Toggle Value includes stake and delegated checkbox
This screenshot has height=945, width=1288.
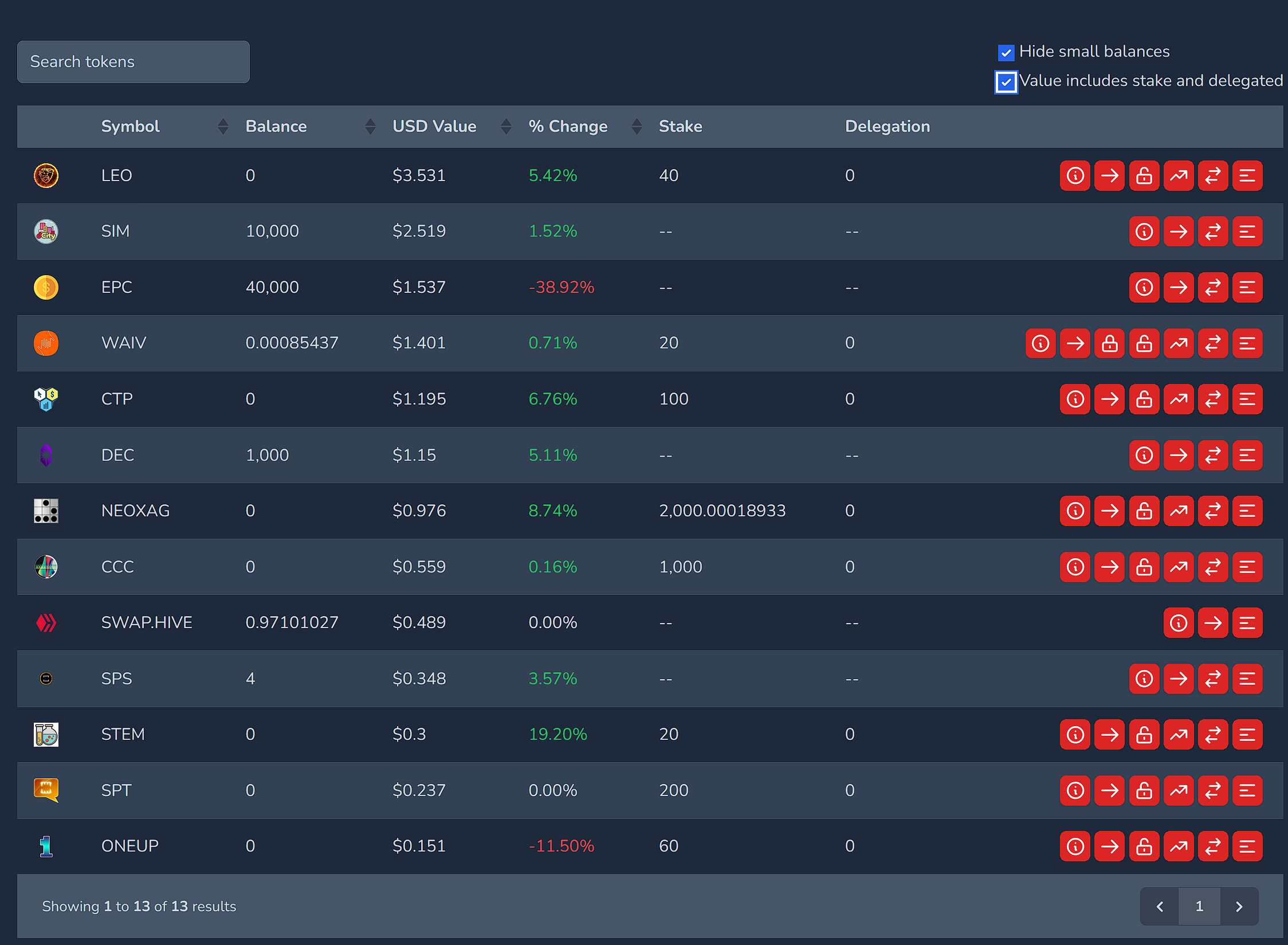[1006, 82]
